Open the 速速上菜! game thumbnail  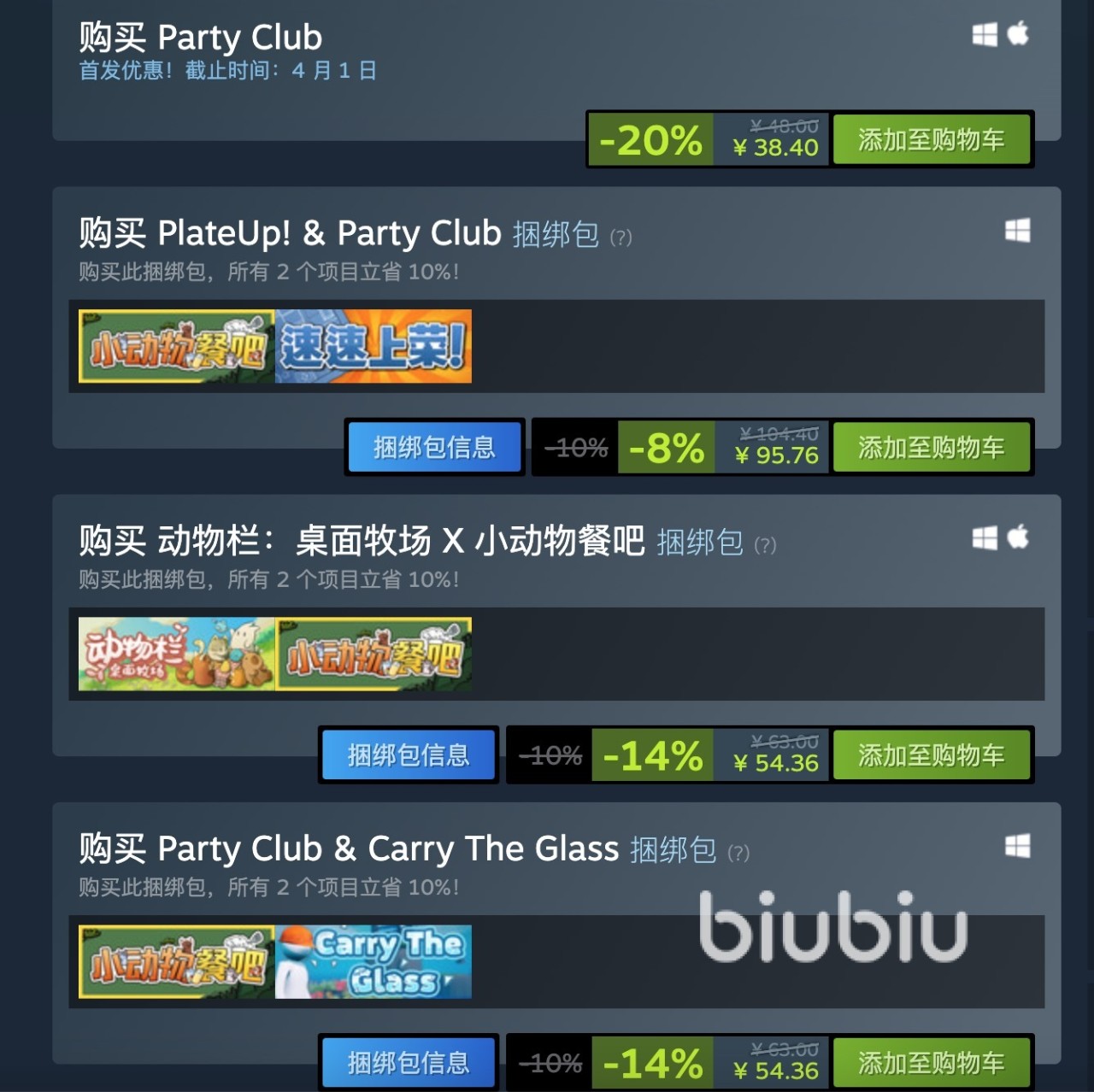(x=373, y=346)
